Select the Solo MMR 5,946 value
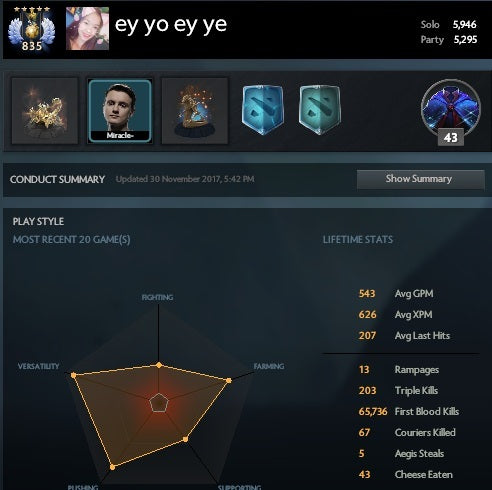 coord(464,24)
